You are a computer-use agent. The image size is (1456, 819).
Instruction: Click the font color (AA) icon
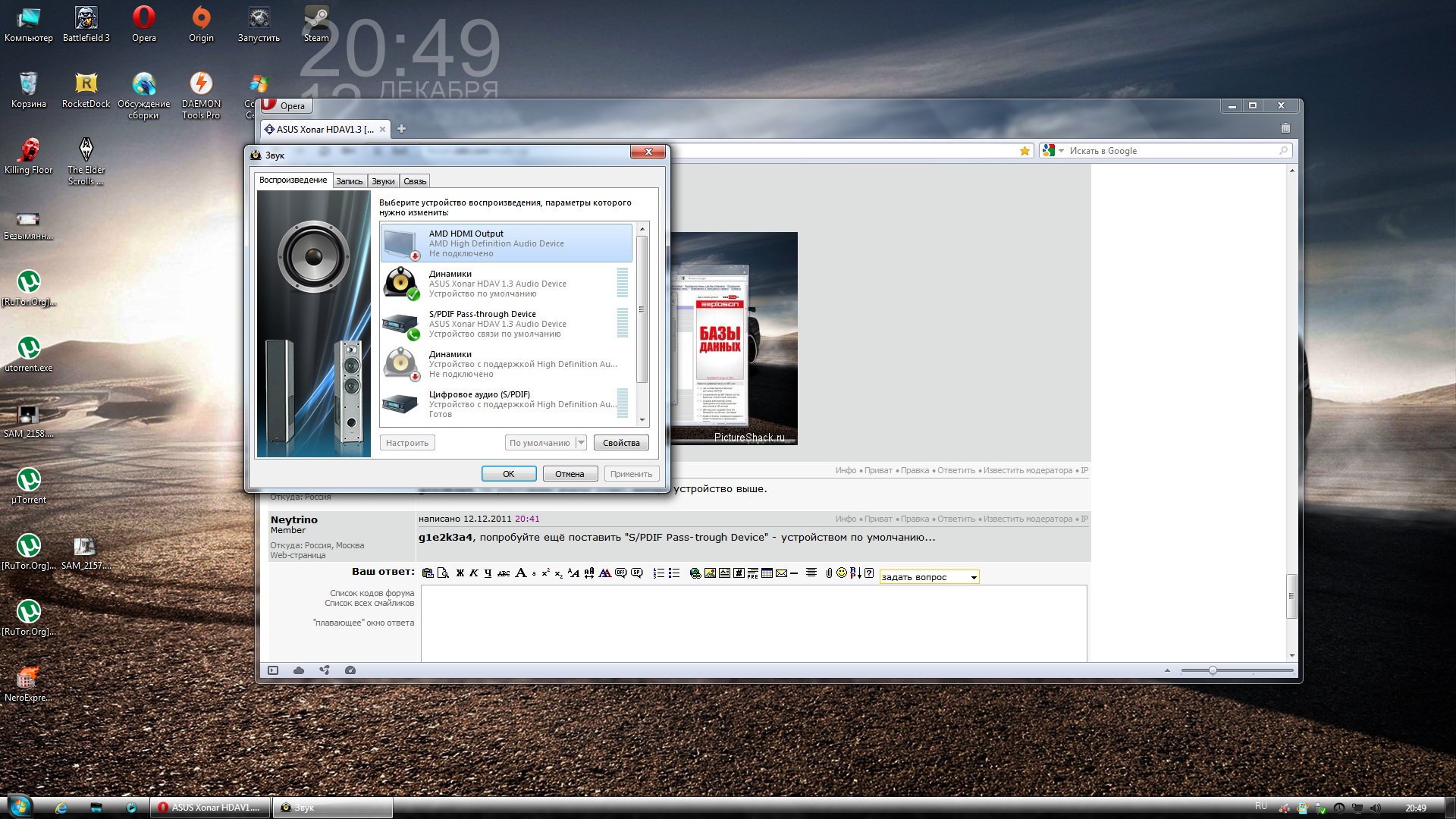coord(605,573)
